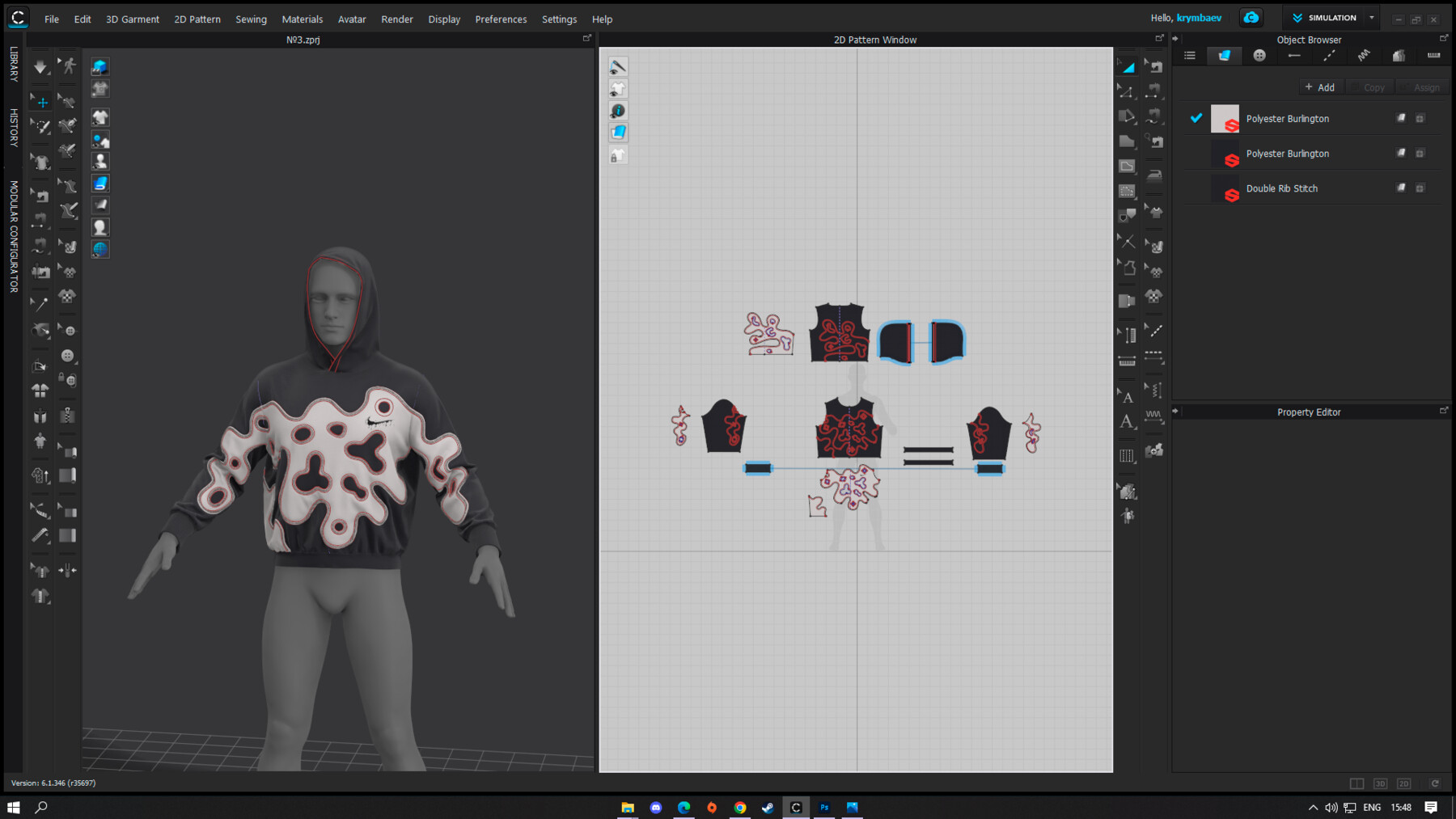
Task: Select the Edit Pattern tool in 2D toolbar
Action: coord(1126,91)
